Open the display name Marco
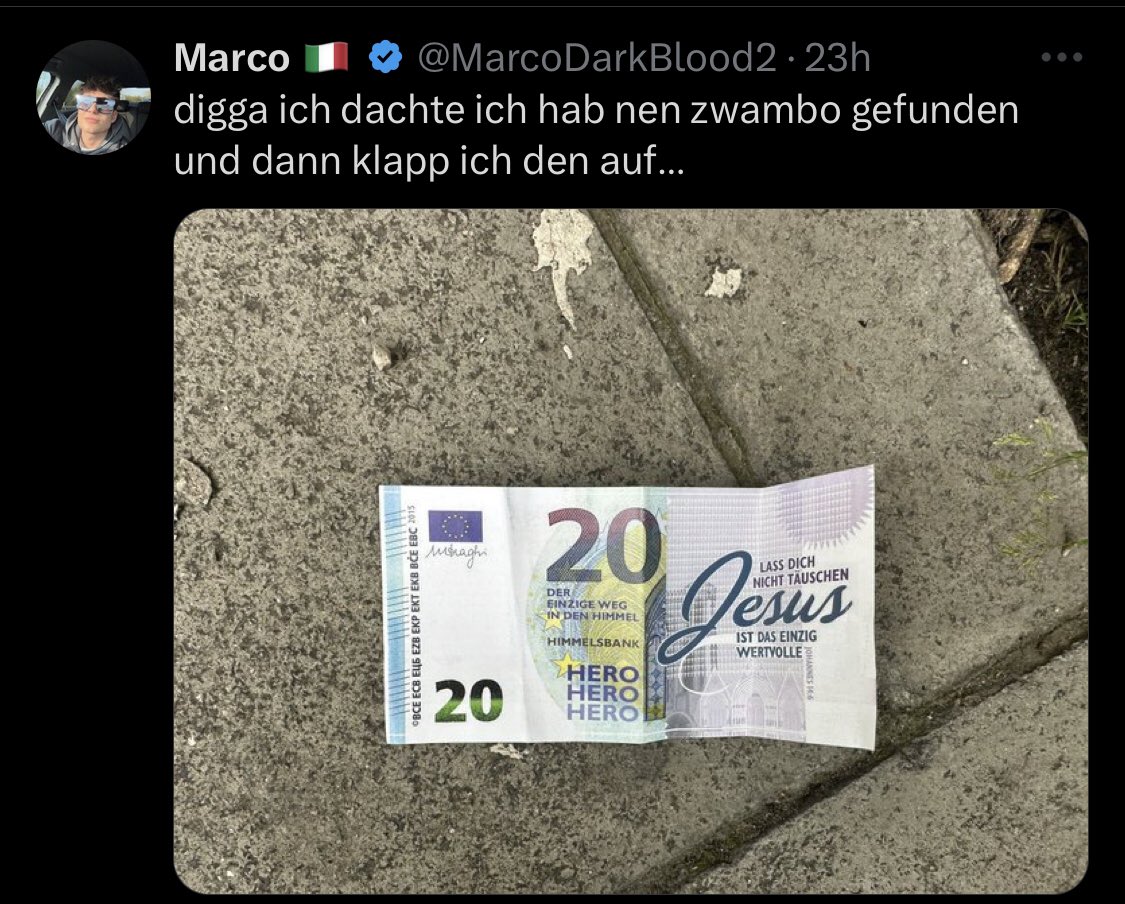 coord(232,57)
